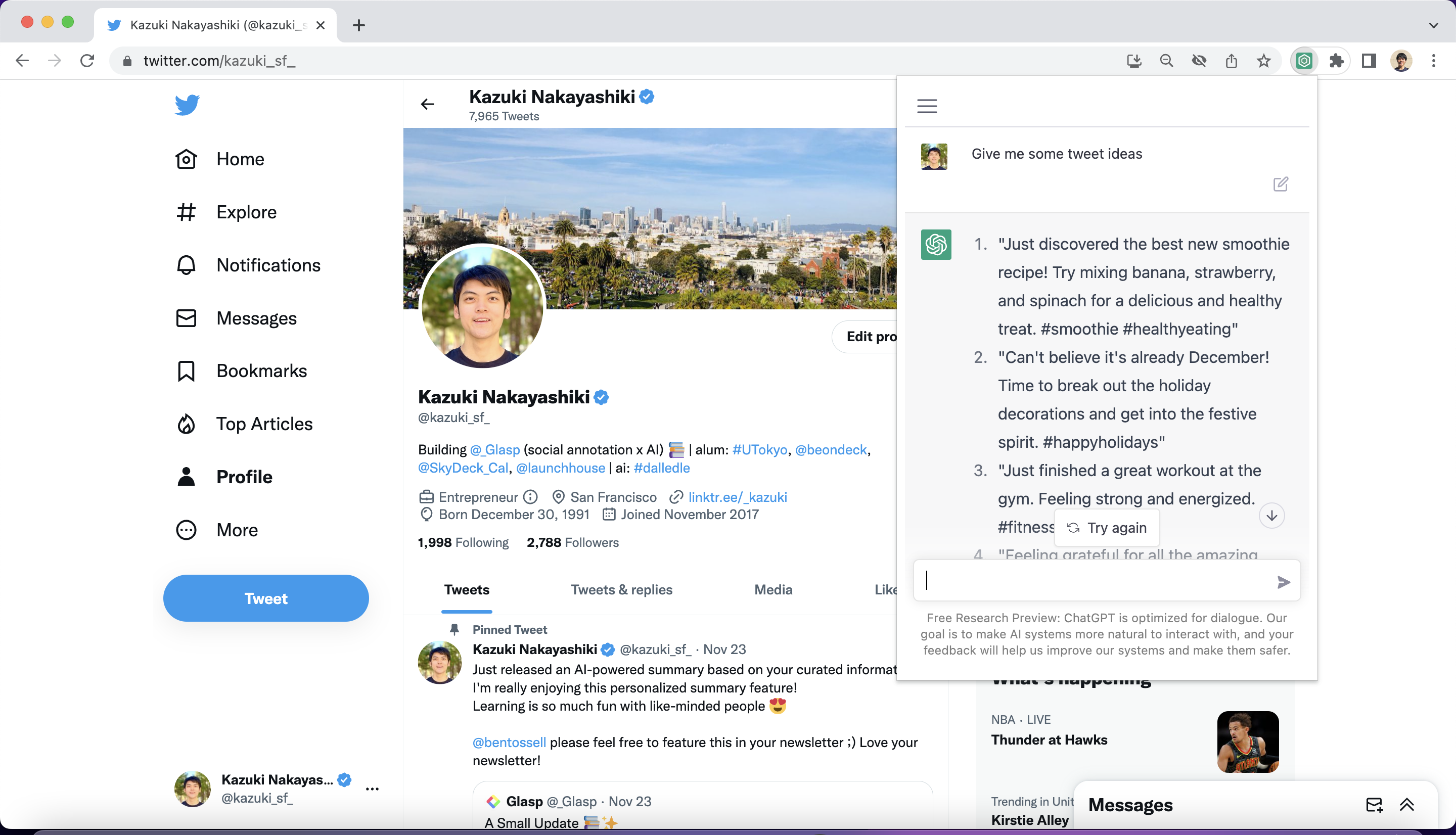1456x835 pixels.
Task: Expand the Messages drawer with double chevron
Action: pos(1406,805)
